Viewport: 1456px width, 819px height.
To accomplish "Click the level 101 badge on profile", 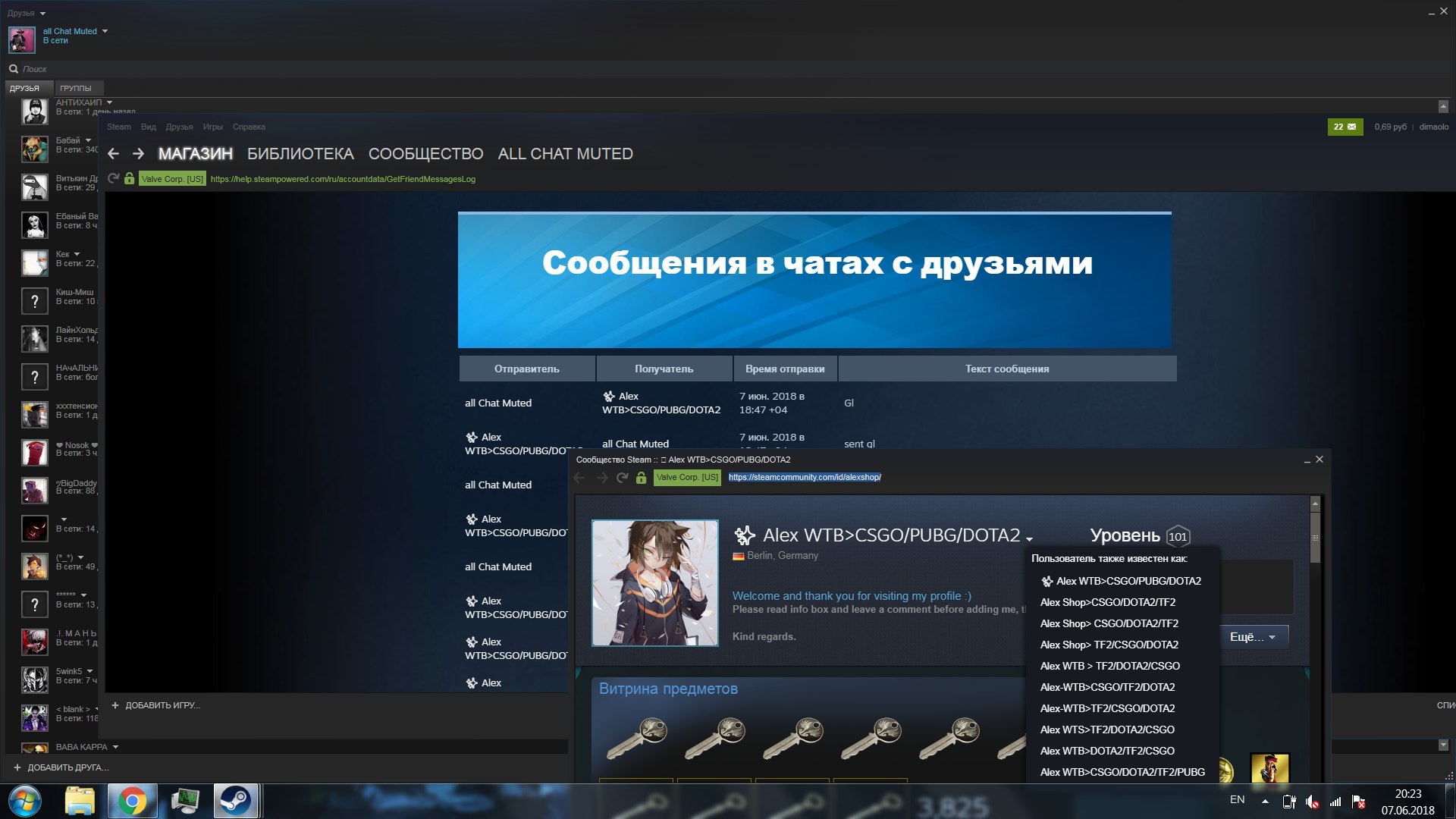I will click(x=1177, y=537).
